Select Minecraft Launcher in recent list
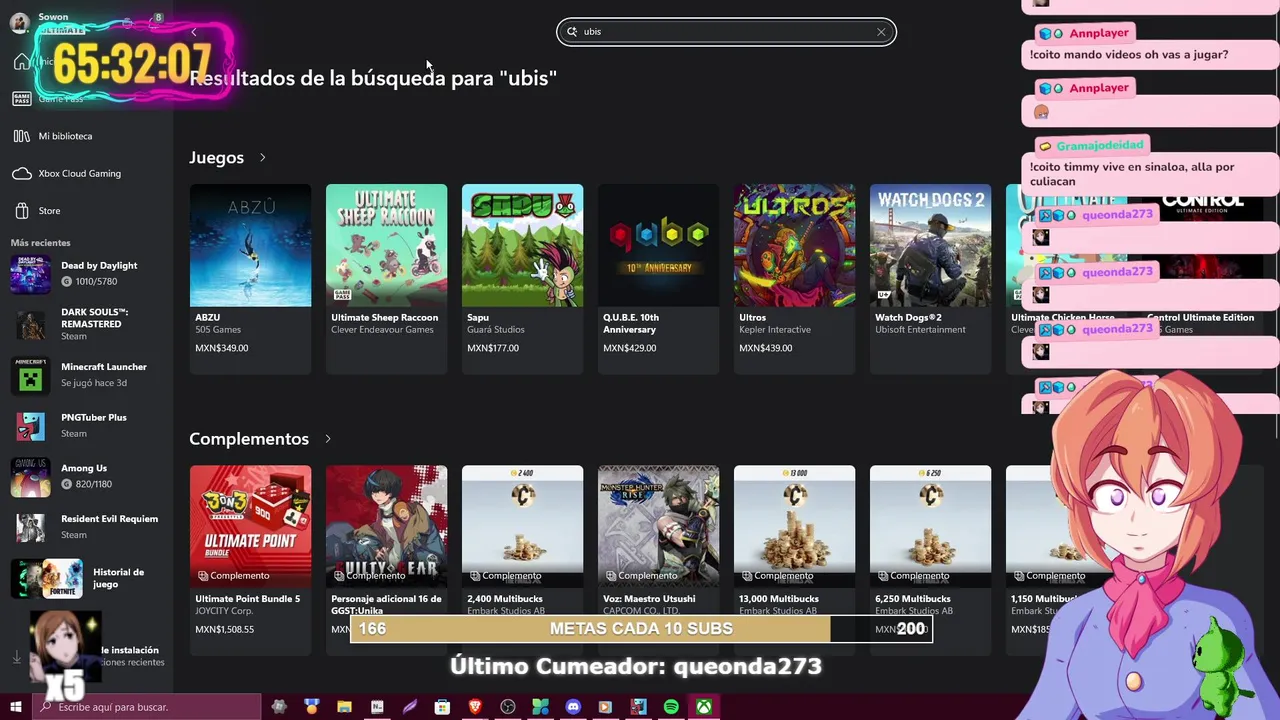The image size is (1280, 720). click(x=87, y=375)
